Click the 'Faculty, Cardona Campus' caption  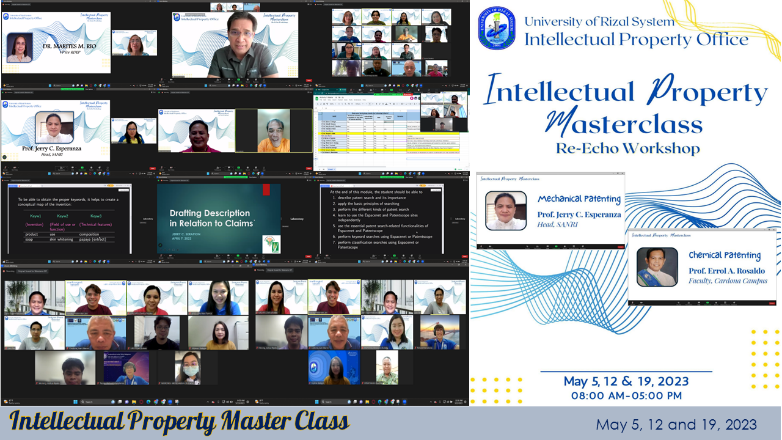[x=728, y=281]
